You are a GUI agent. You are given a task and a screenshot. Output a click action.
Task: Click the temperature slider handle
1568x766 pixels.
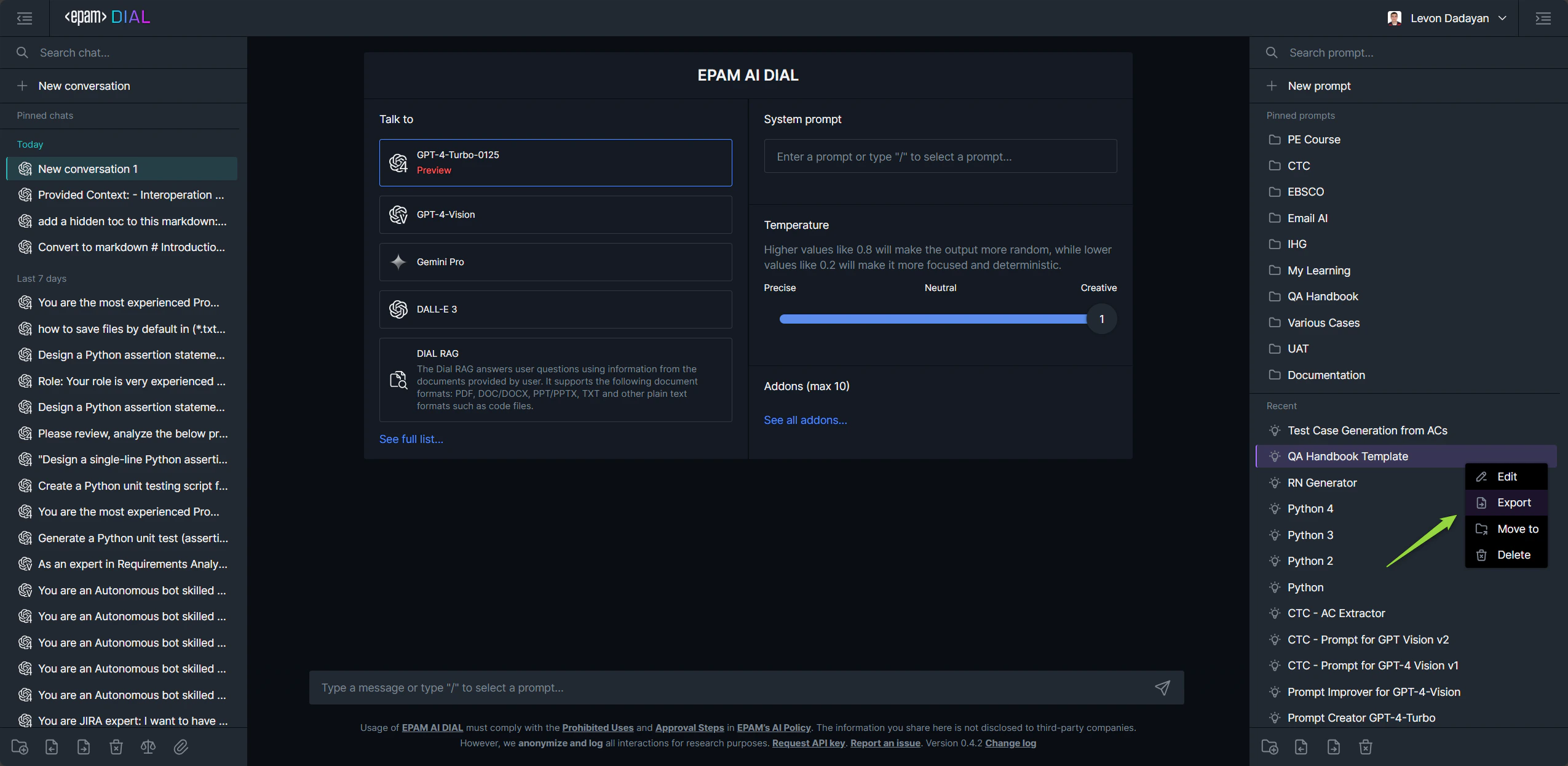[1101, 319]
